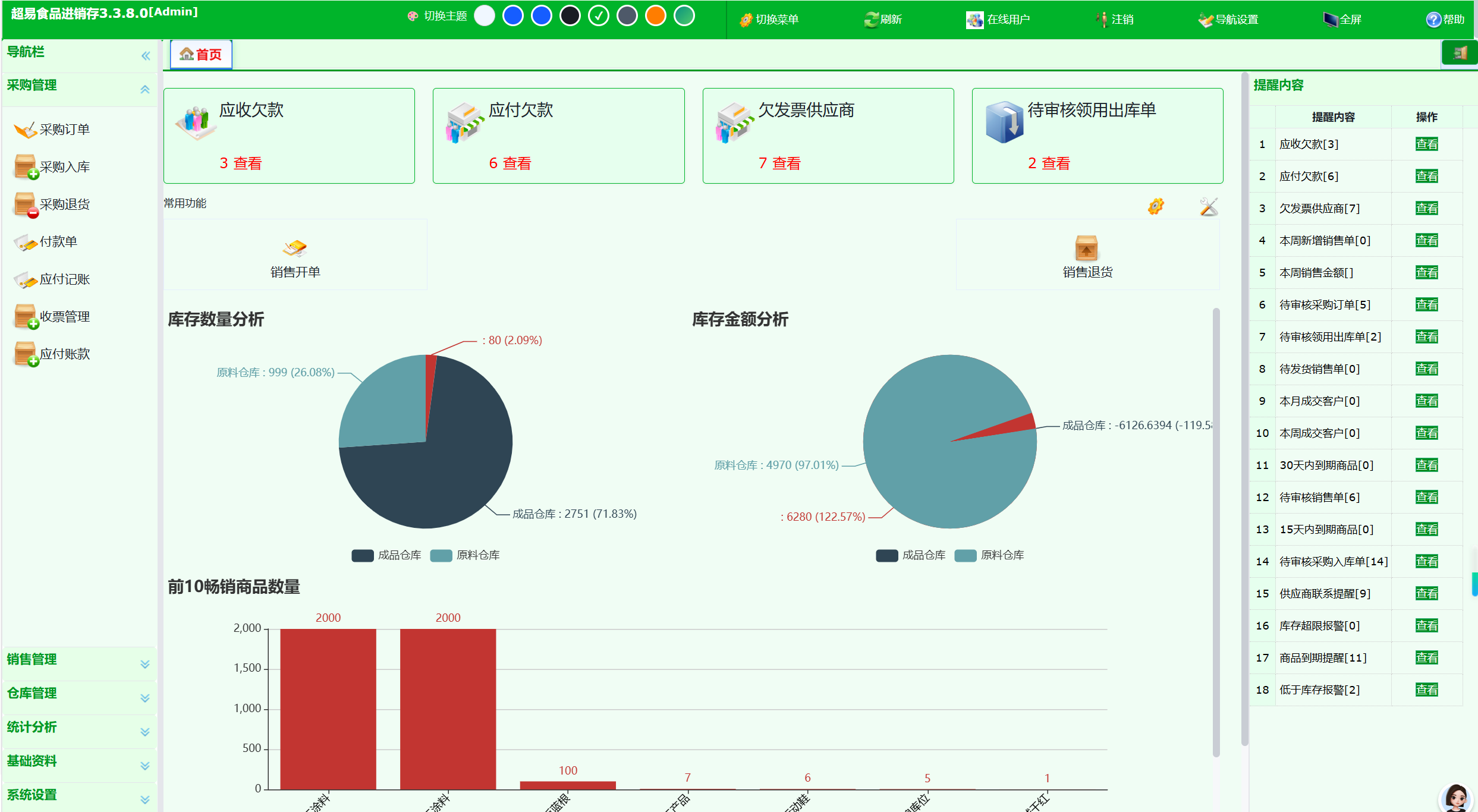1478x812 pixels.
Task: Click 查看 button for 待审核销售单[6] row
Action: (1426, 498)
